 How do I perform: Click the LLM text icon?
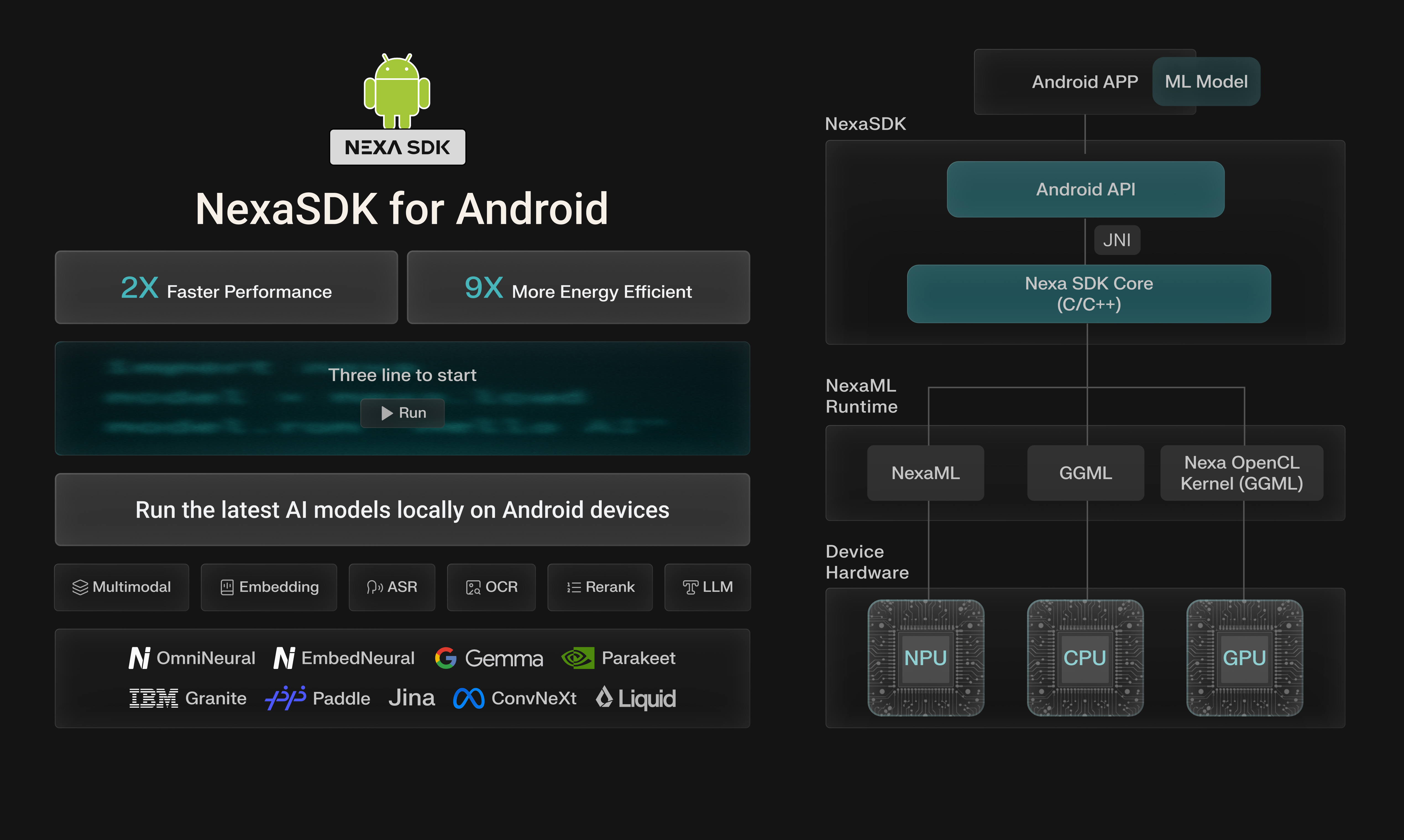[x=691, y=587]
